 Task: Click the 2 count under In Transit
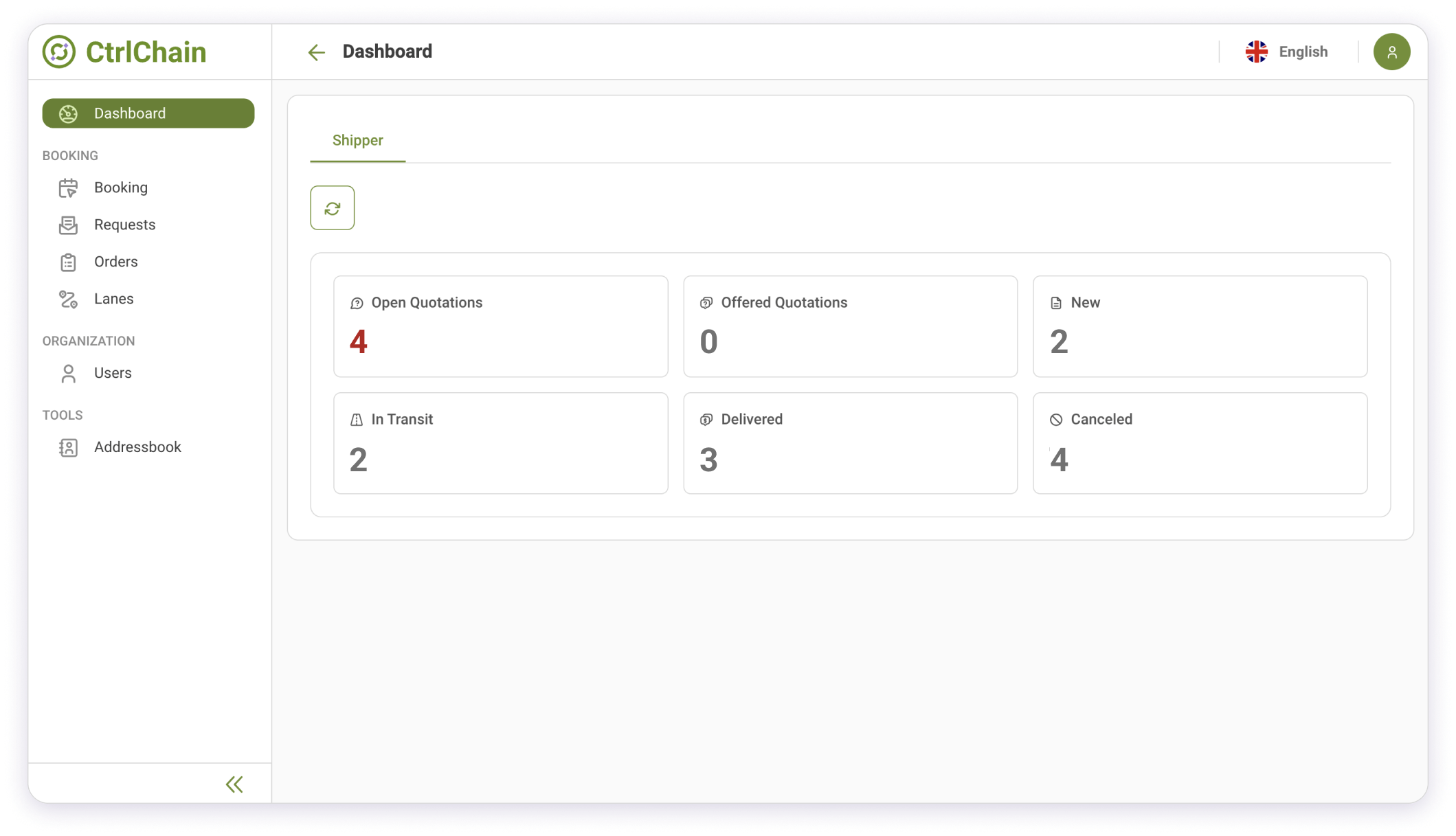(359, 460)
